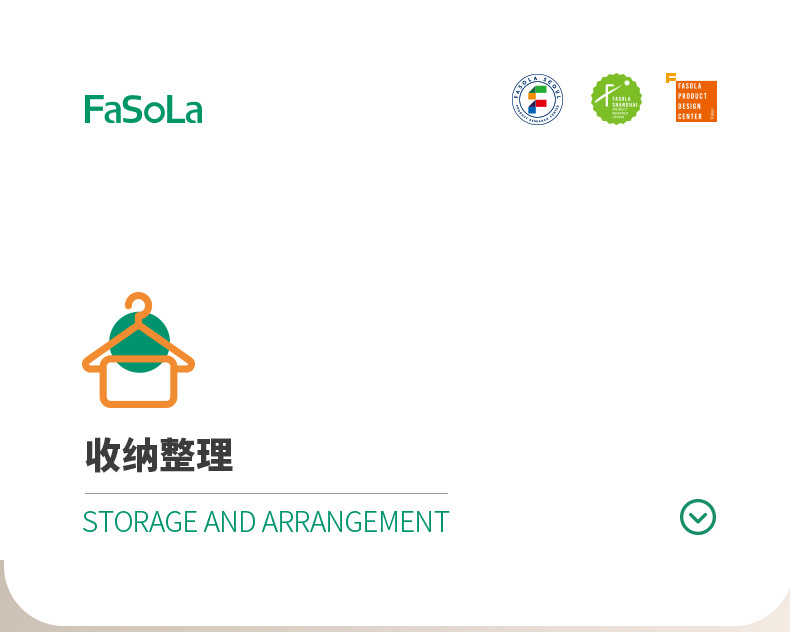Image resolution: width=790 pixels, height=632 pixels.
Task: Click the gray divider line under the heading
Action: pyautogui.click(x=266, y=493)
